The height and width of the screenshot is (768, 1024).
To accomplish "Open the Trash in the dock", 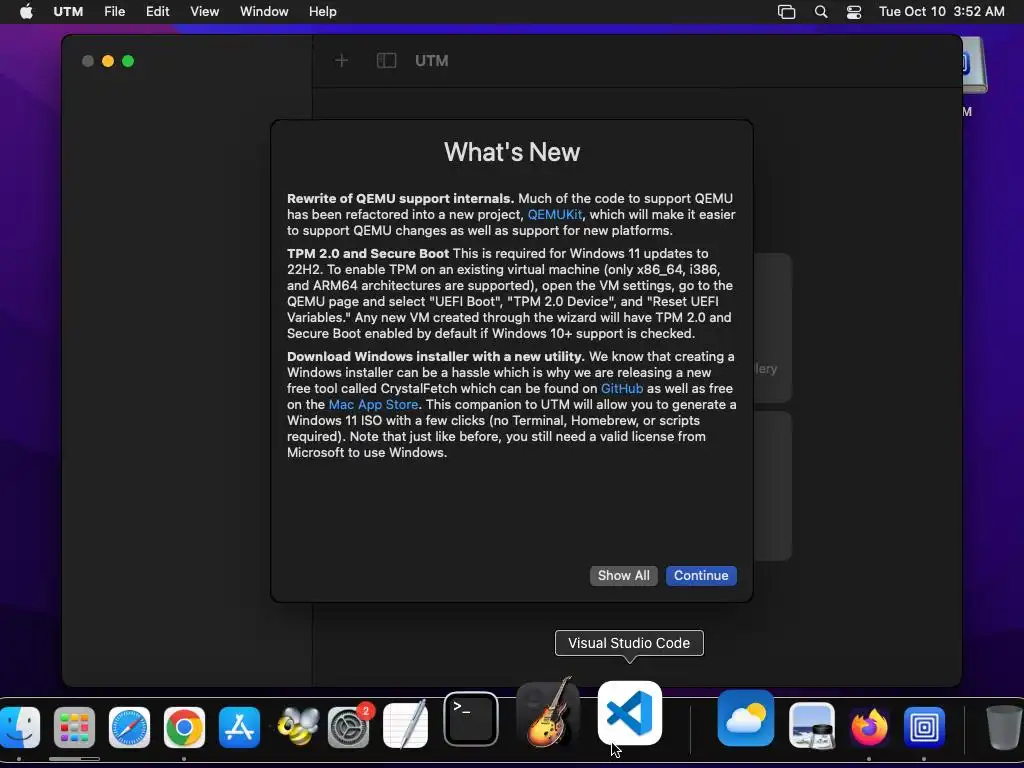I will click(x=1002, y=727).
